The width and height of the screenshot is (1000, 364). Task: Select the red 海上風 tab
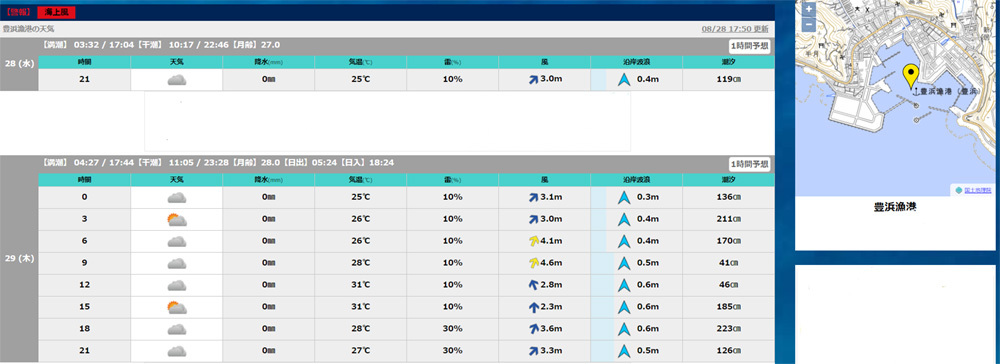click(x=57, y=12)
